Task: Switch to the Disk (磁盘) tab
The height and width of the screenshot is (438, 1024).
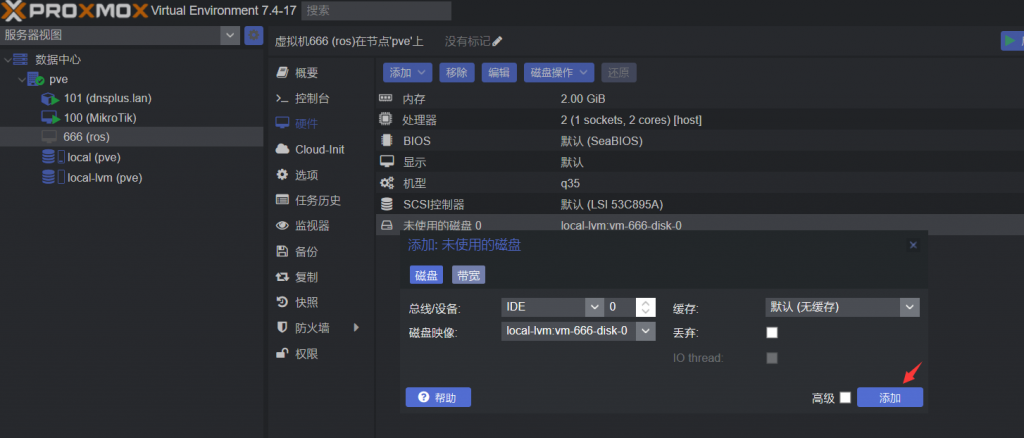Action: [x=426, y=275]
